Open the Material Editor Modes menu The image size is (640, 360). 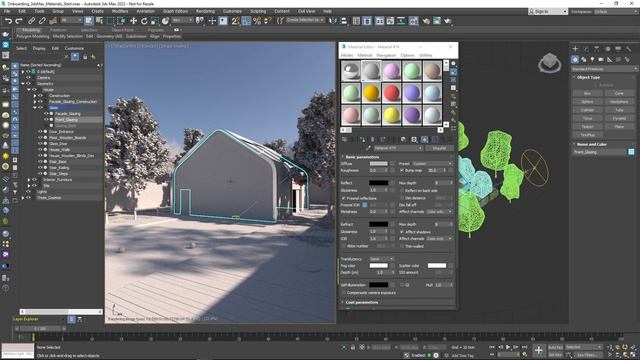347,55
